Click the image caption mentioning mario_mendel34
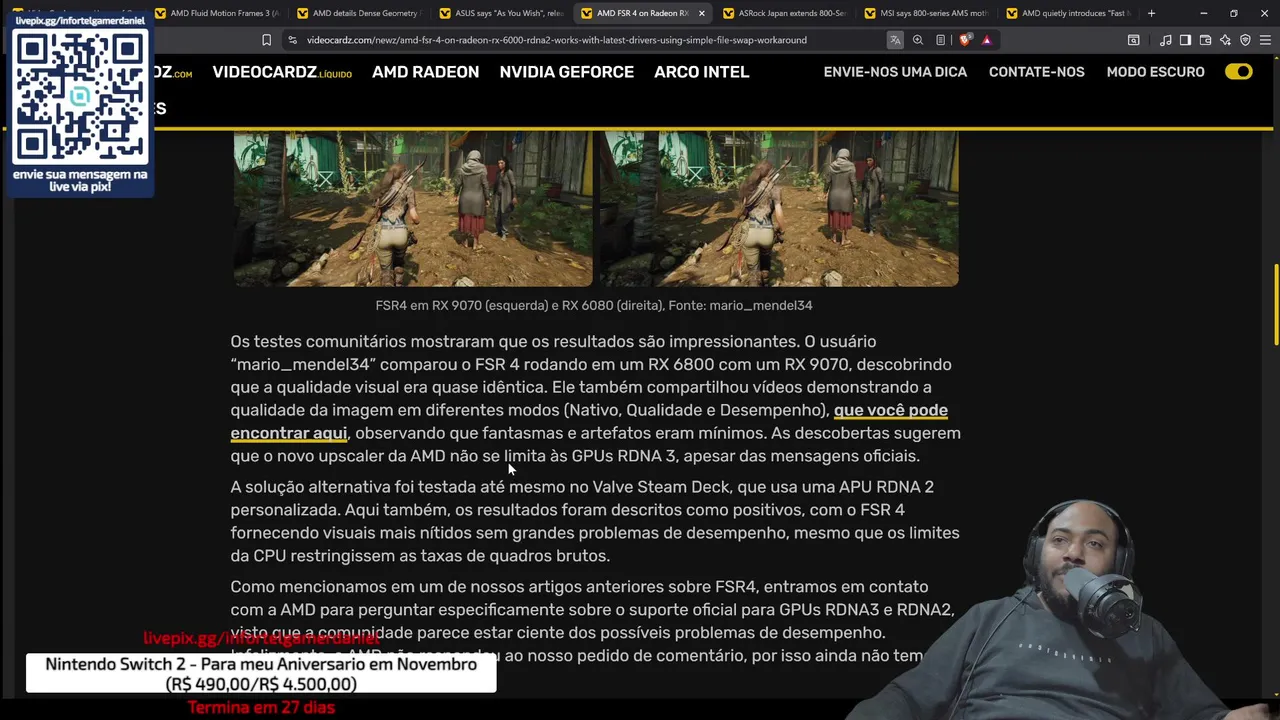 [x=594, y=305]
